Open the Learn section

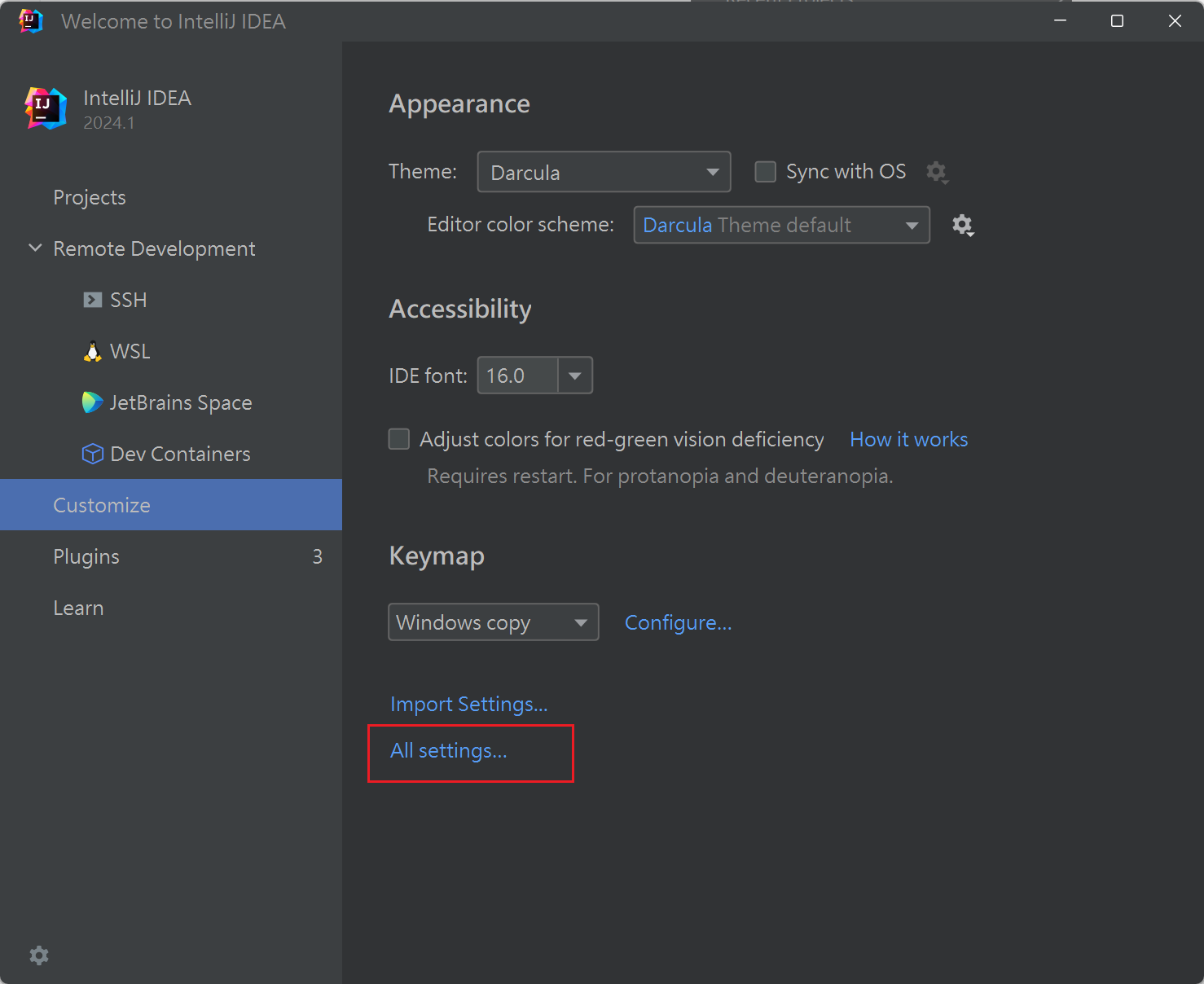(171, 608)
